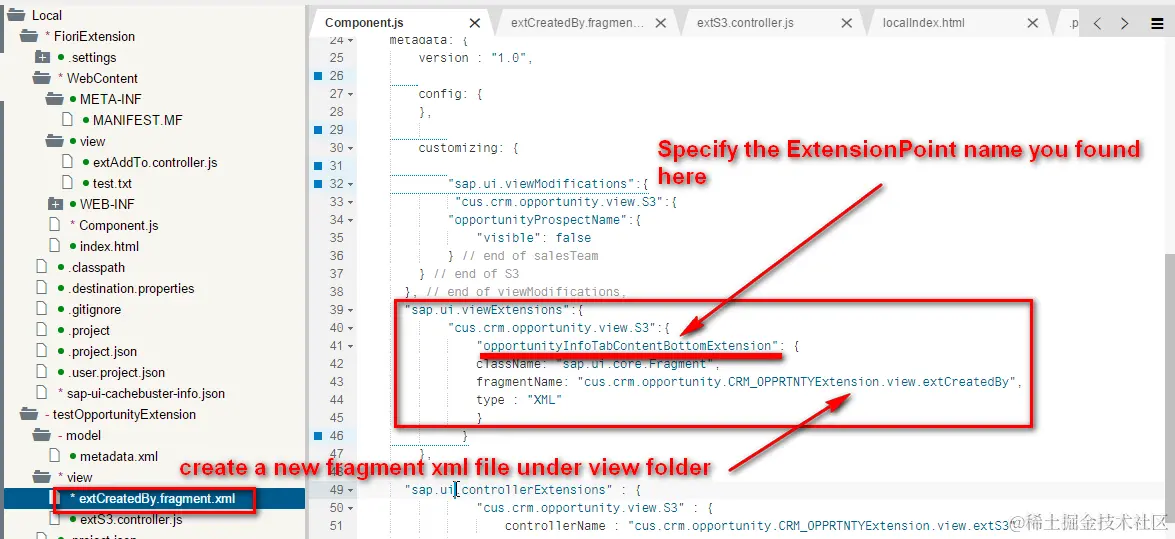This screenshot has width=1175, height=539.
Task: Click the file icon beside .gitignore
Action: [x=41, y=309]
